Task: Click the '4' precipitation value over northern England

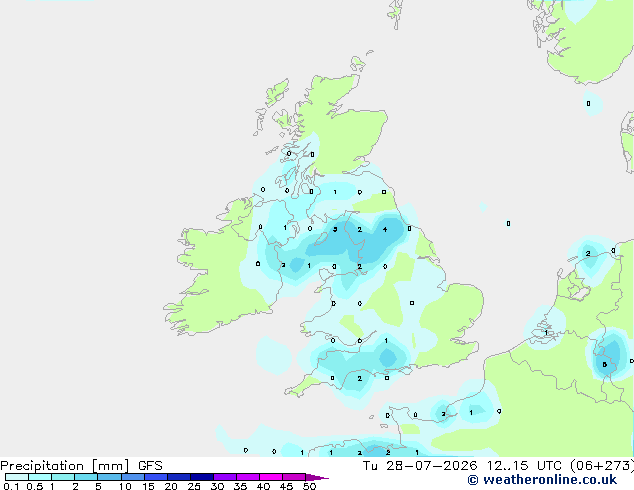Action: click(x=385, y=229)
